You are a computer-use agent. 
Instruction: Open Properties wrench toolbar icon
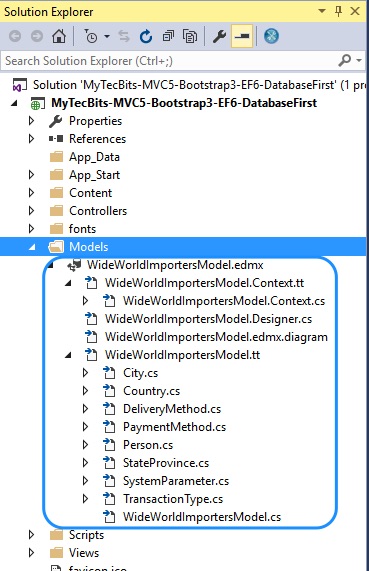[x=219, y=36]
